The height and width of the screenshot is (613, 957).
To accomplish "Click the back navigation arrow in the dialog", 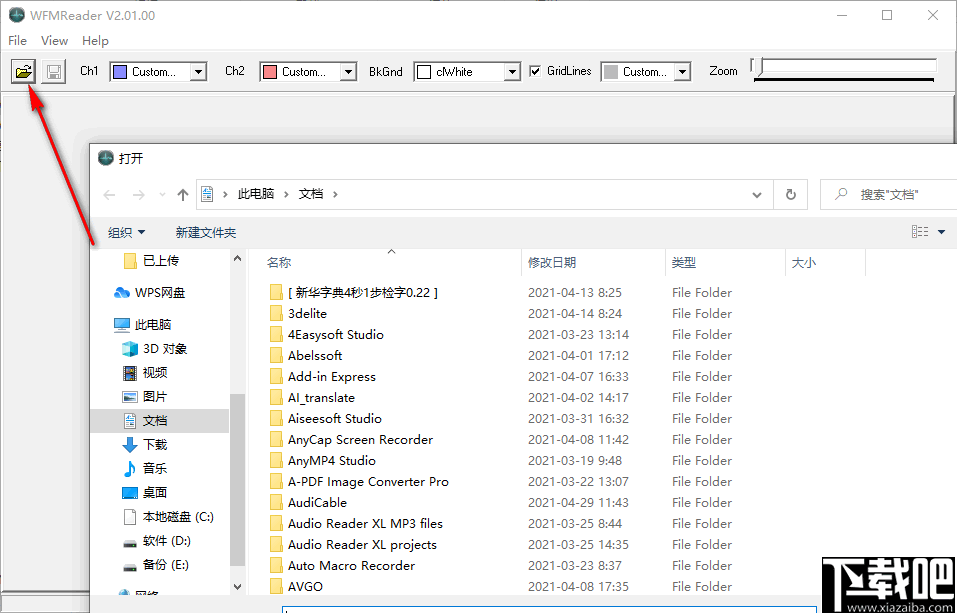I will [x=109, y=194].
